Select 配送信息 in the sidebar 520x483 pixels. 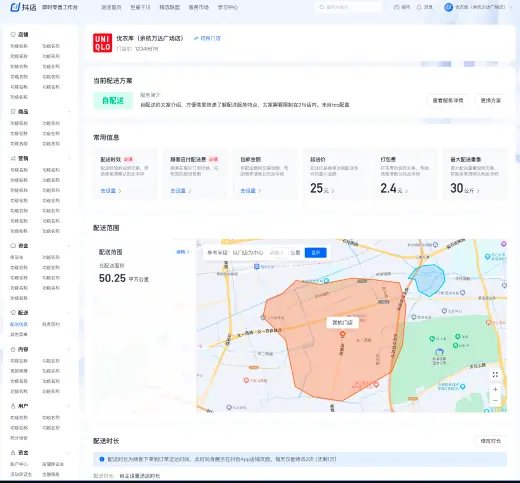[x=19, y=324]
